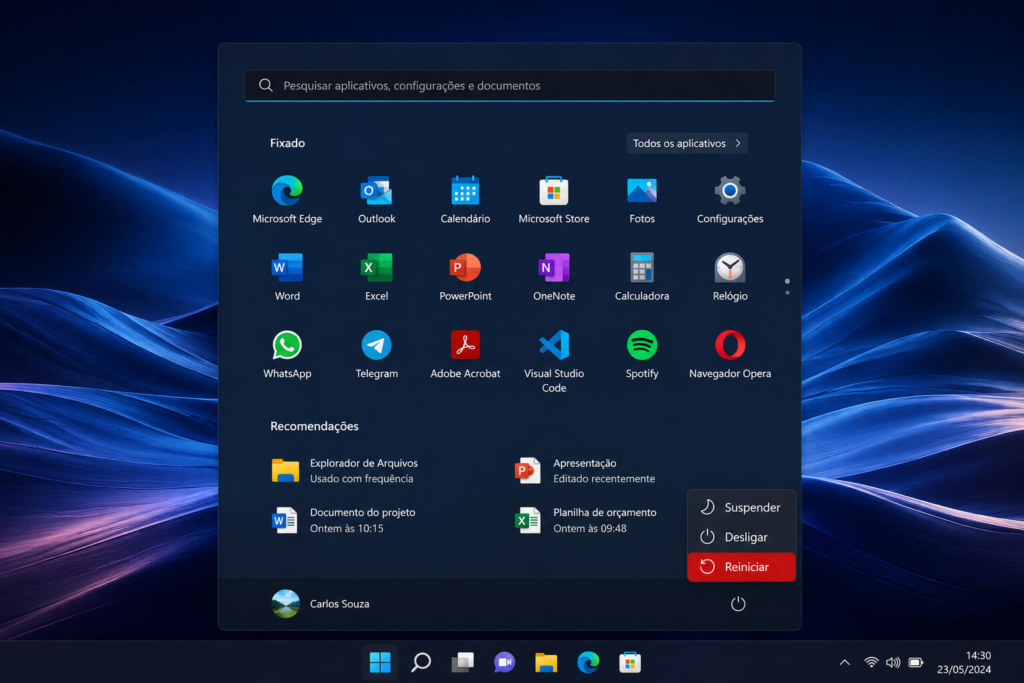Image resolution: width=1024 pixels, height=683 pixels.
Task: Open Edge from the taskbar
Action: point(588,662)
